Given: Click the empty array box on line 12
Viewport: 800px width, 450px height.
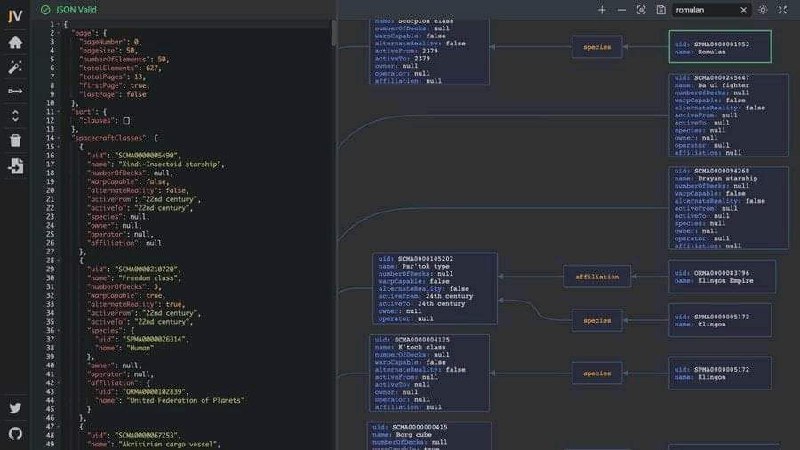Looking at the screenshot, I should pos(127,120).
